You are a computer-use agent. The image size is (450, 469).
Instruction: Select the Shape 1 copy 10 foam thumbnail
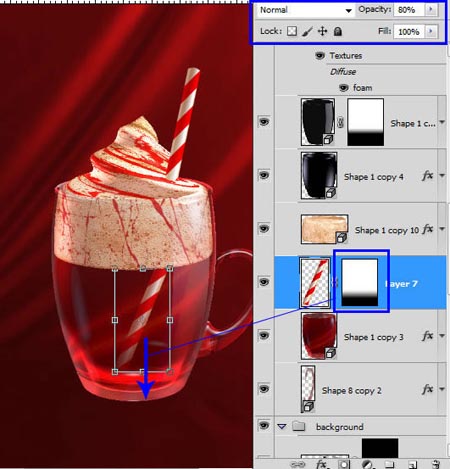(325, 229)
